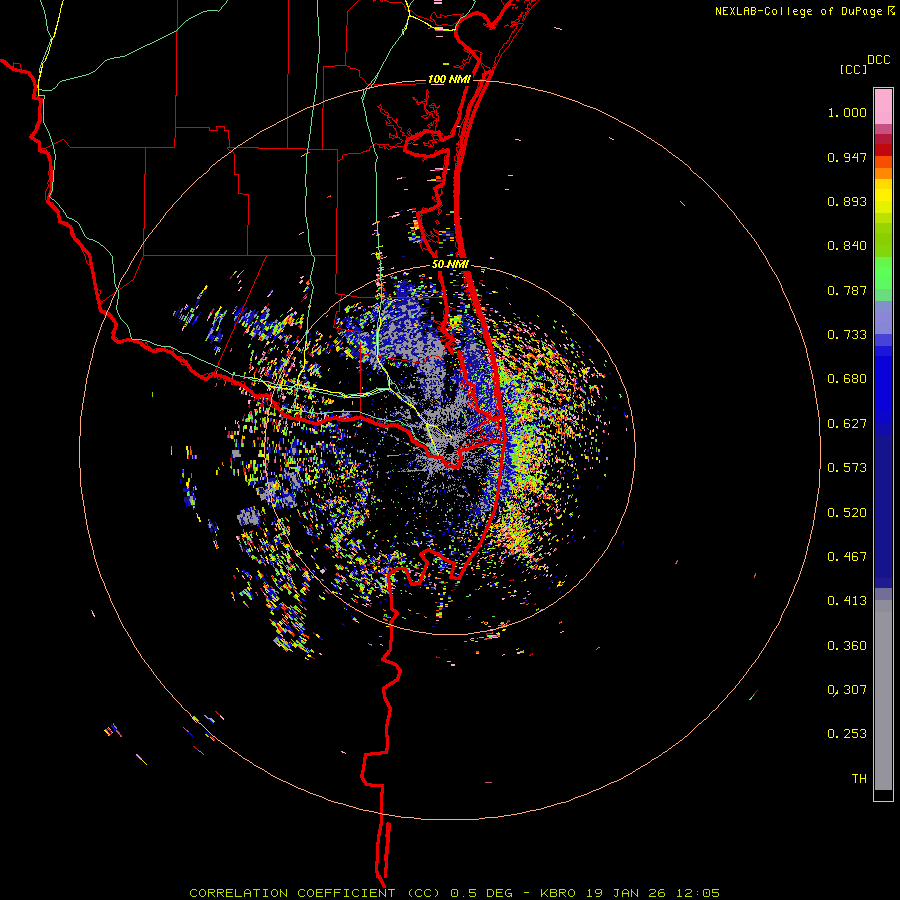Select the 0.573 scale value
Viewport: 900px width, 900px height.
coord(847,468)
